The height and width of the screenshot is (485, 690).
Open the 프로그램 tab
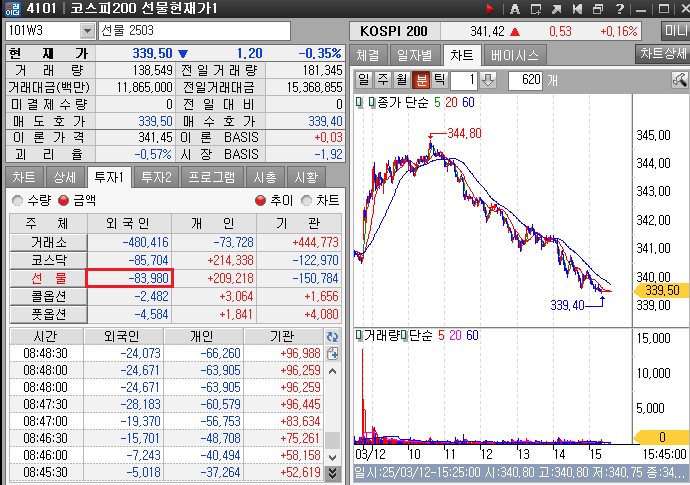click(x=212, y=177)
